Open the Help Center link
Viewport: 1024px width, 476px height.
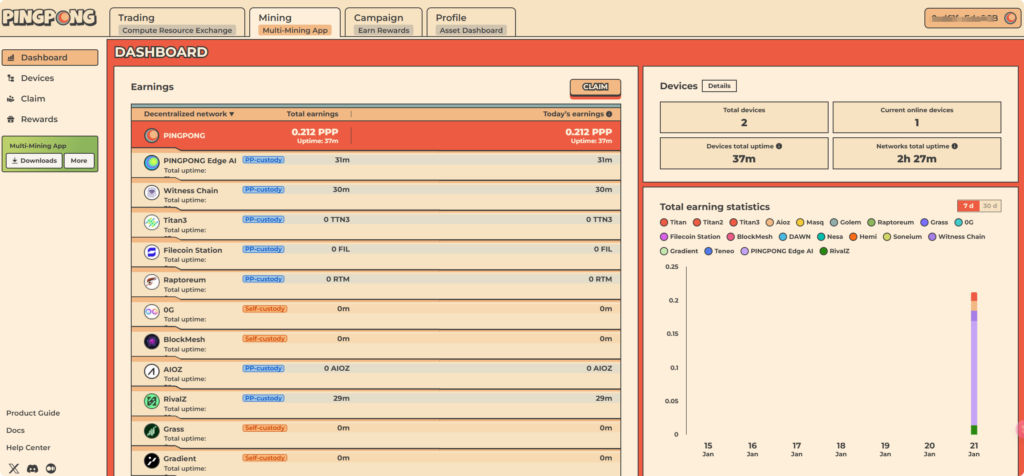28,448
